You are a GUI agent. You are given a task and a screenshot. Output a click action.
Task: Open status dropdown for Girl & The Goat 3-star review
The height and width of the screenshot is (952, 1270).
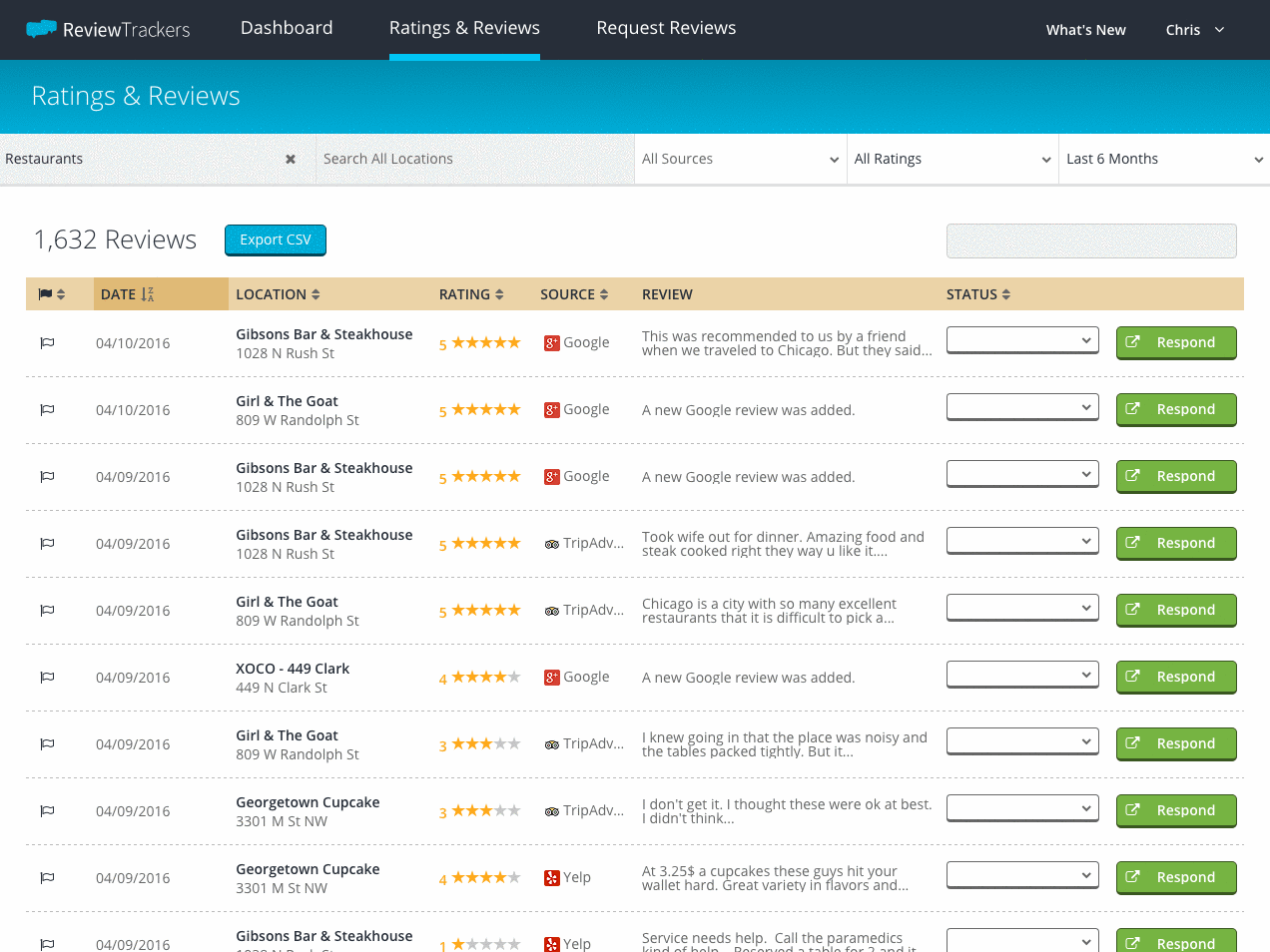(x=1022, y=741)
